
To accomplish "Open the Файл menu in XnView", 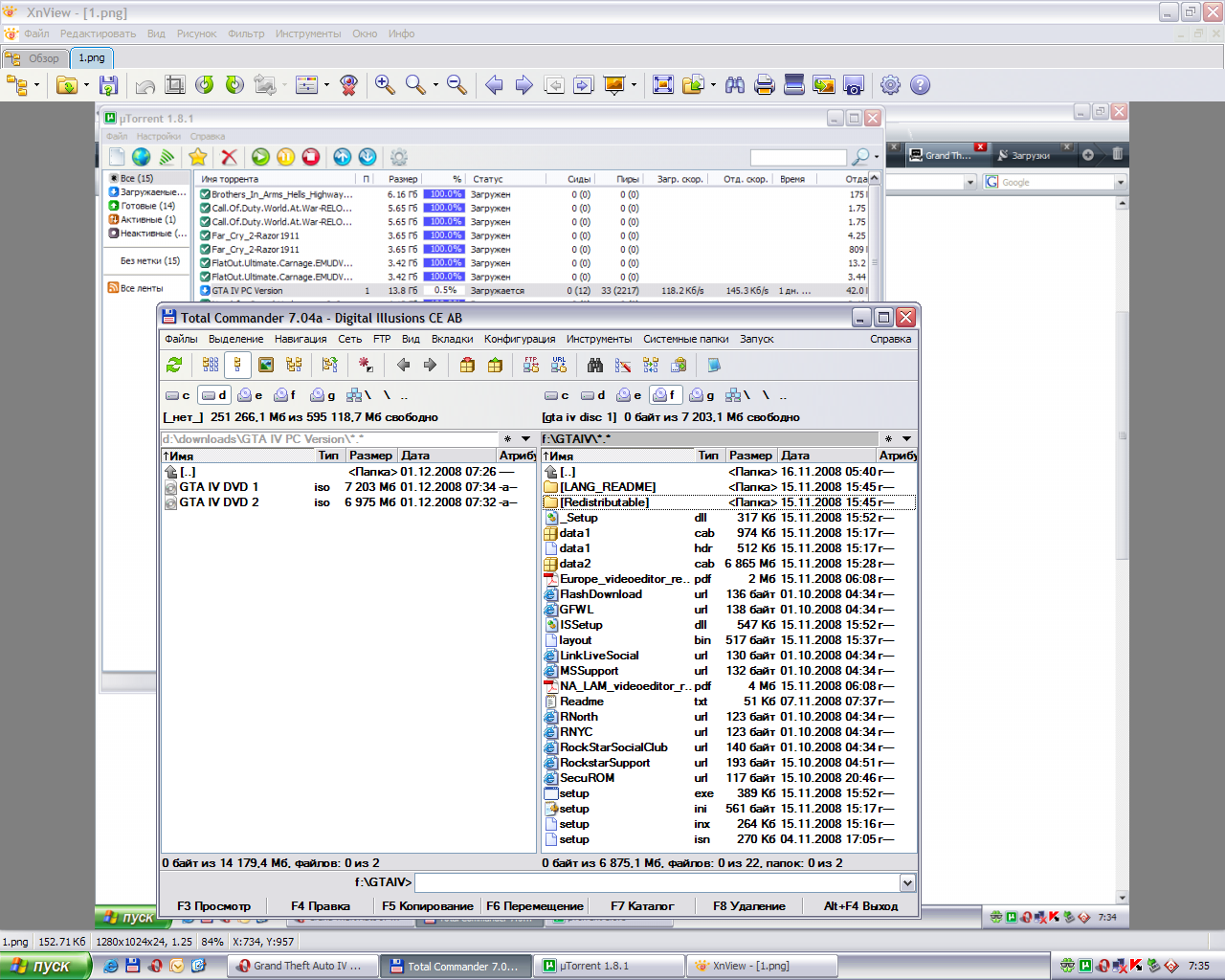I will 36,33.
